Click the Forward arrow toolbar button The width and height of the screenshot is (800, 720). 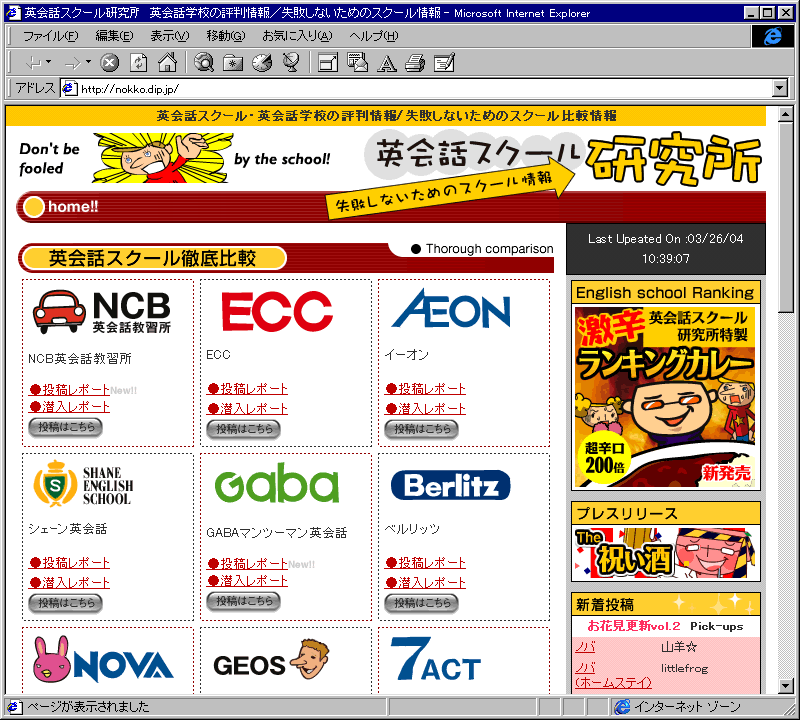click(x=72, y=63)
